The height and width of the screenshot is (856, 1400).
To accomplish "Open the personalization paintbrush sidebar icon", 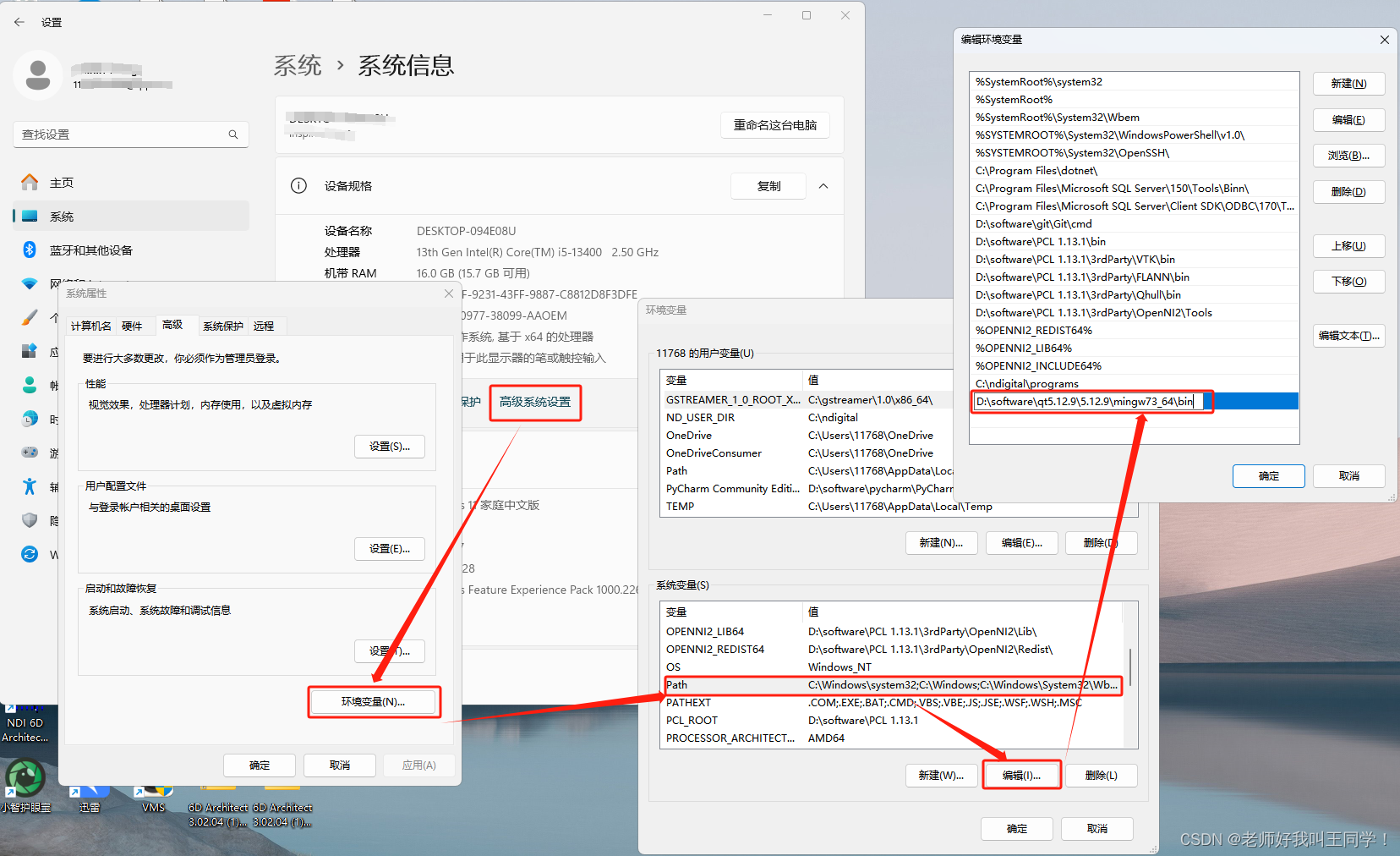I will pyautogui.click(x=30, y=318).
